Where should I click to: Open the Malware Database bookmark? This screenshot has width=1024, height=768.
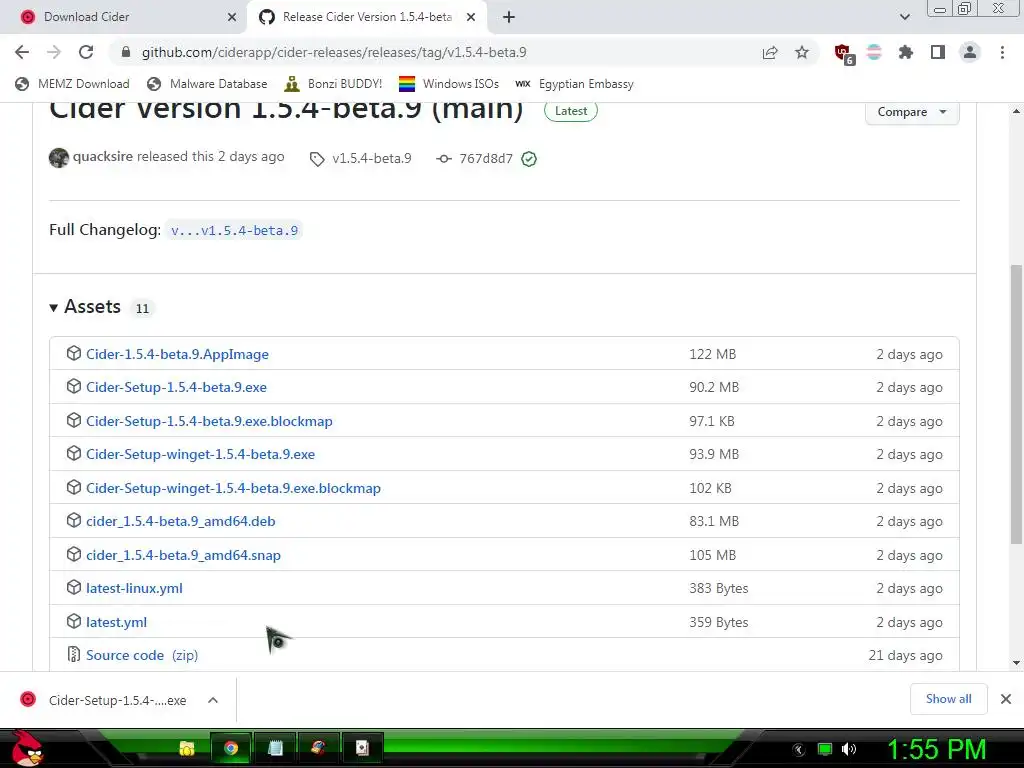208,84
